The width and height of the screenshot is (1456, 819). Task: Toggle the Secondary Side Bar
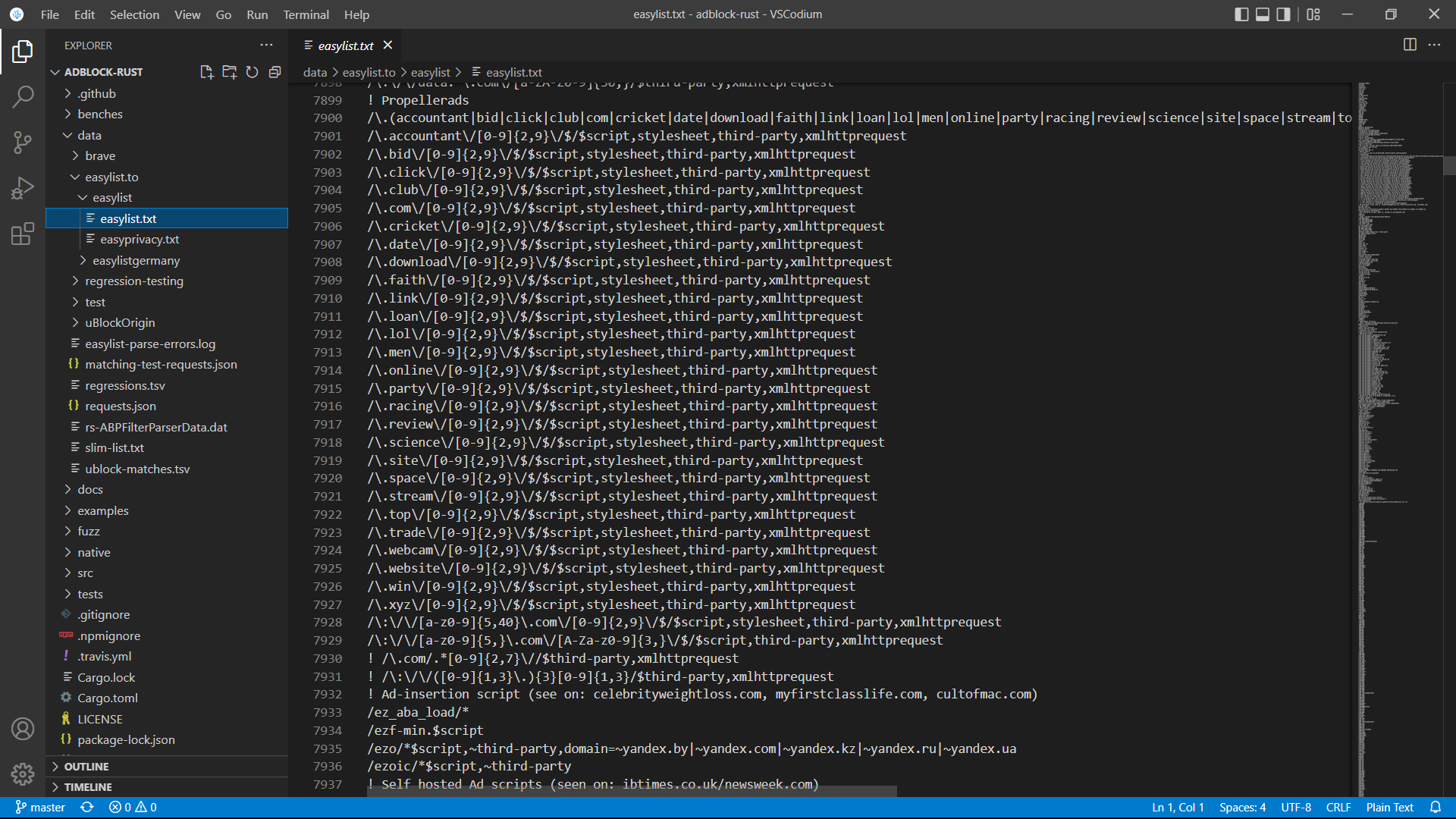tap(1282, 14)
